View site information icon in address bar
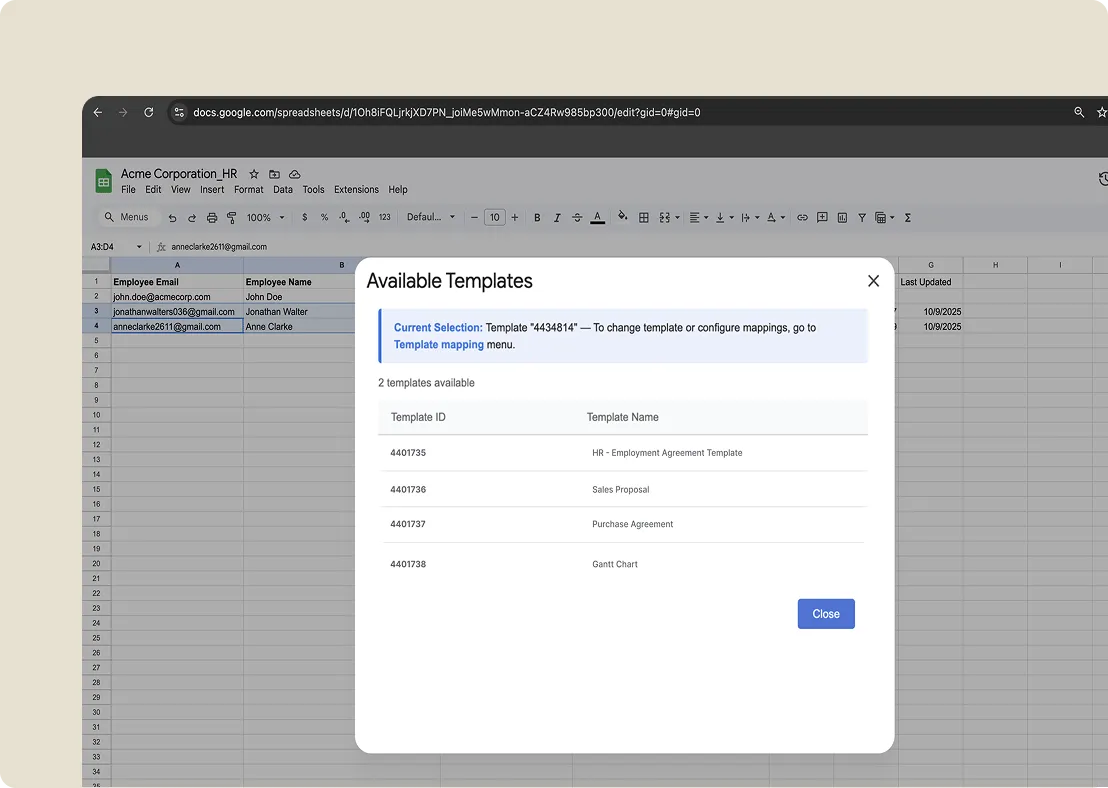The image size is (1108, 788). tap(179, 112)
